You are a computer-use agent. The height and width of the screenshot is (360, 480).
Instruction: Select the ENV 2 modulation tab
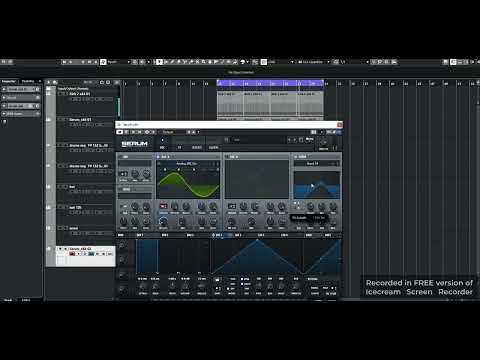[x=165, y=235]
